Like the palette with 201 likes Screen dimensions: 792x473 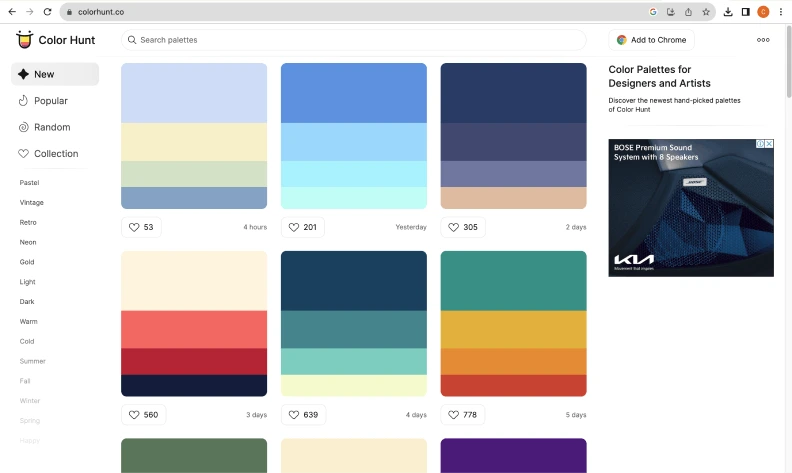302,227
